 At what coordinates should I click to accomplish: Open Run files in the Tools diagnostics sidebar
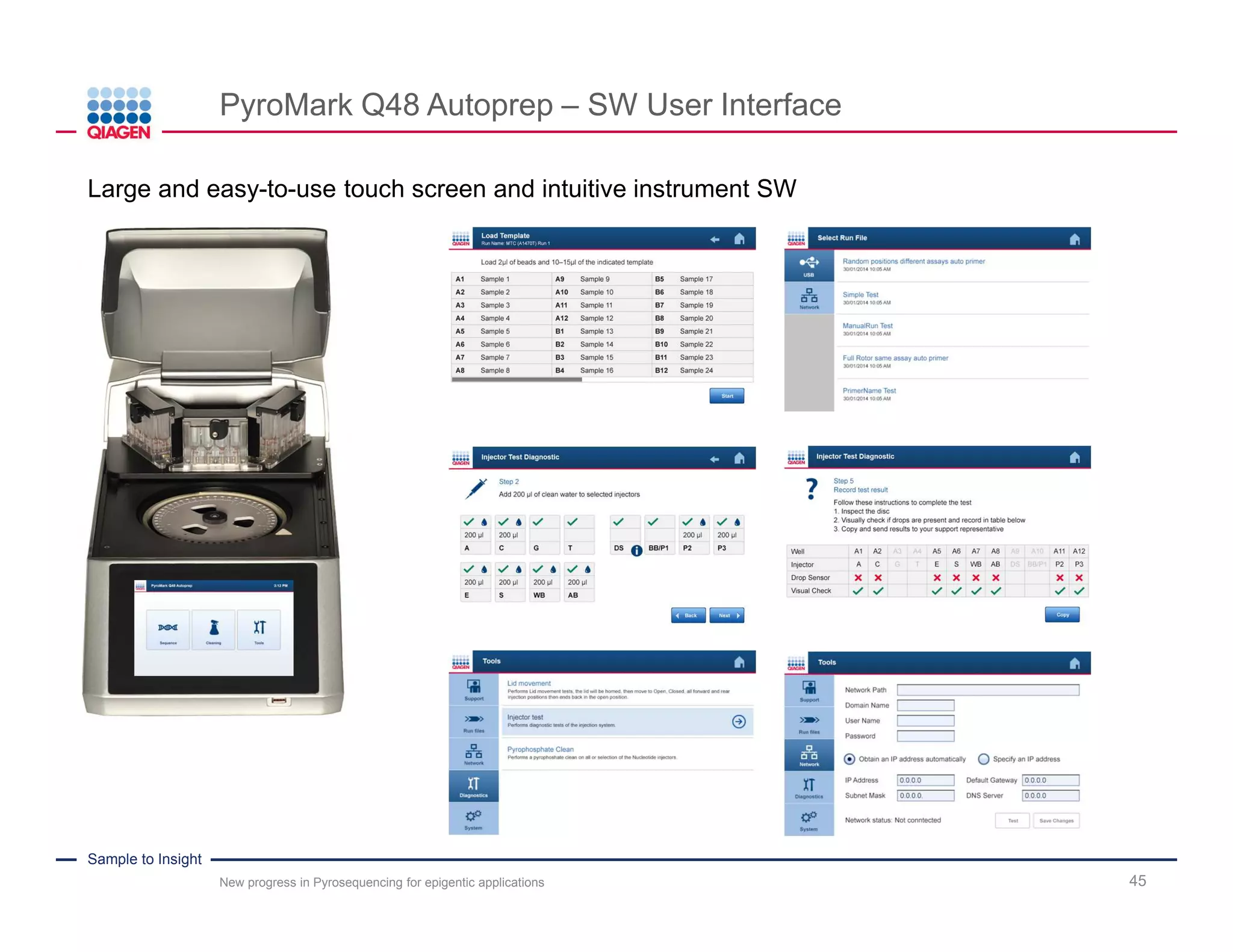474,722
